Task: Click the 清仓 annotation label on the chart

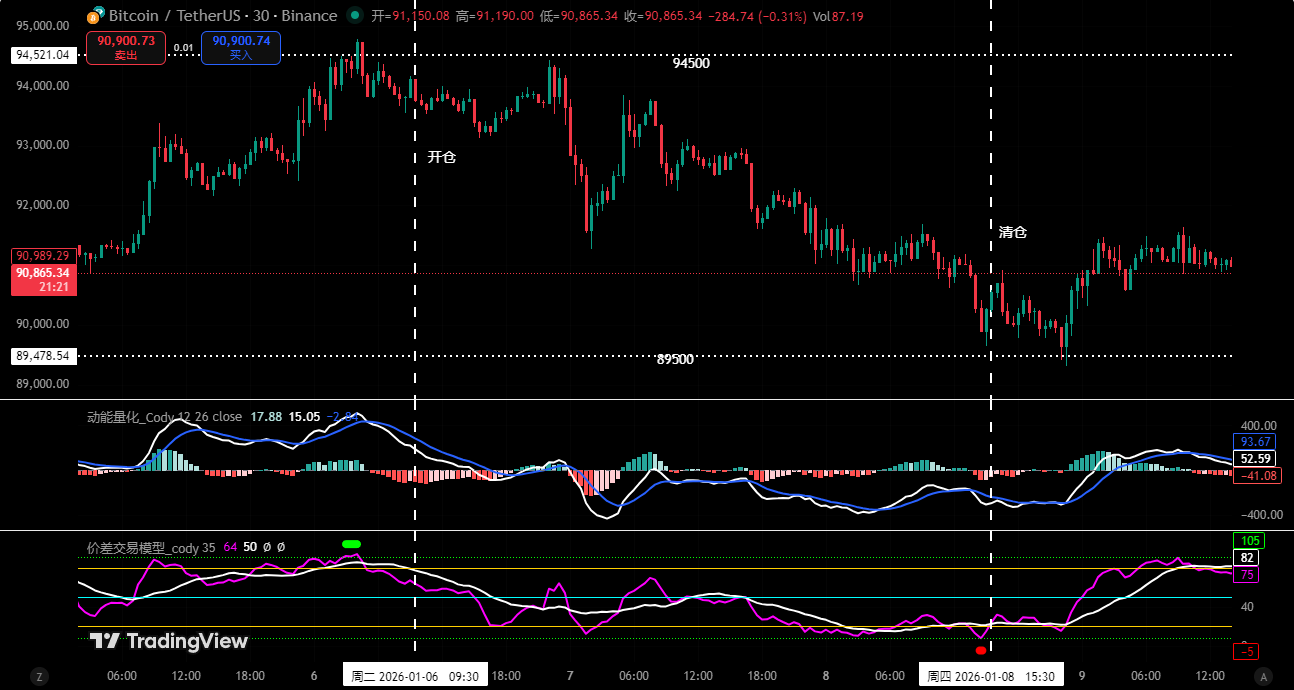Action: click(x=1013, y=231)
